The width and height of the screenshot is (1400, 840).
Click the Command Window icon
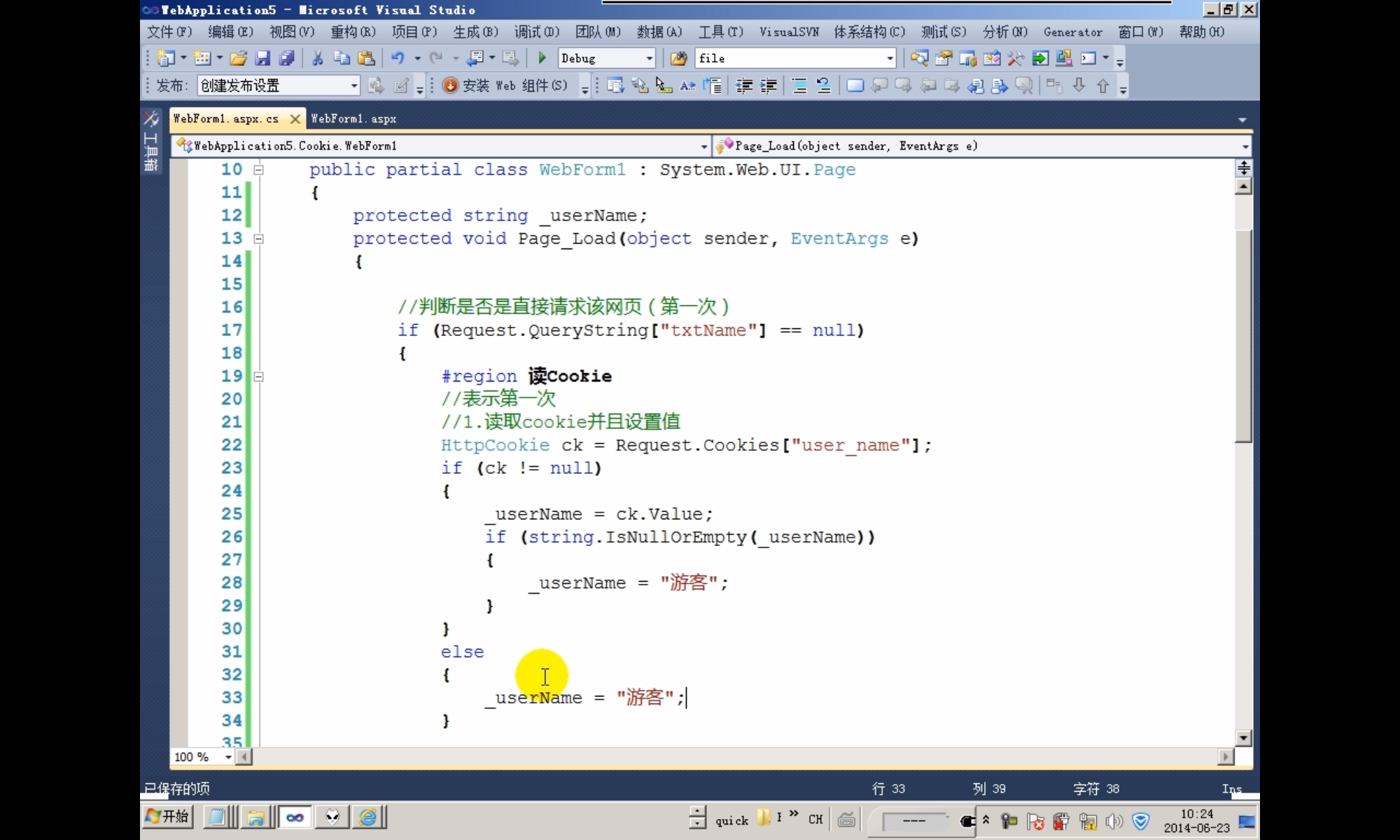click(x=1088, y=58)
